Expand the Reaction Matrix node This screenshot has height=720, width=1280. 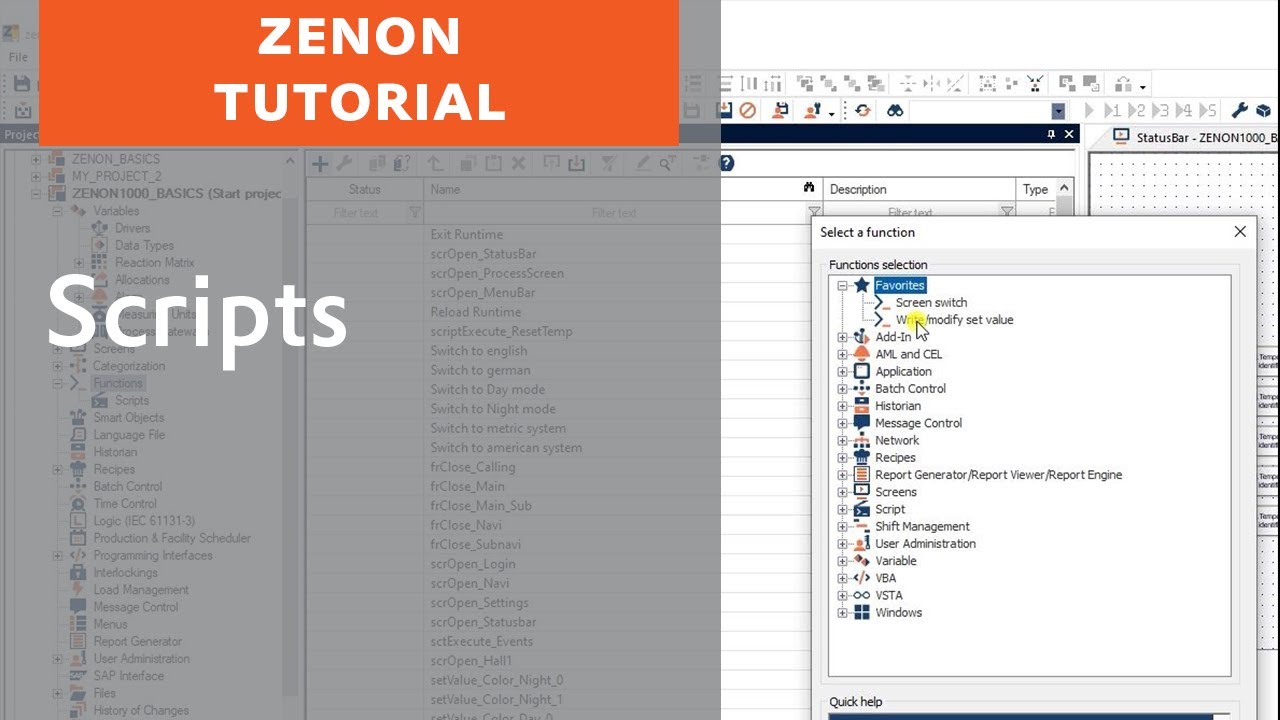point(79,263)
